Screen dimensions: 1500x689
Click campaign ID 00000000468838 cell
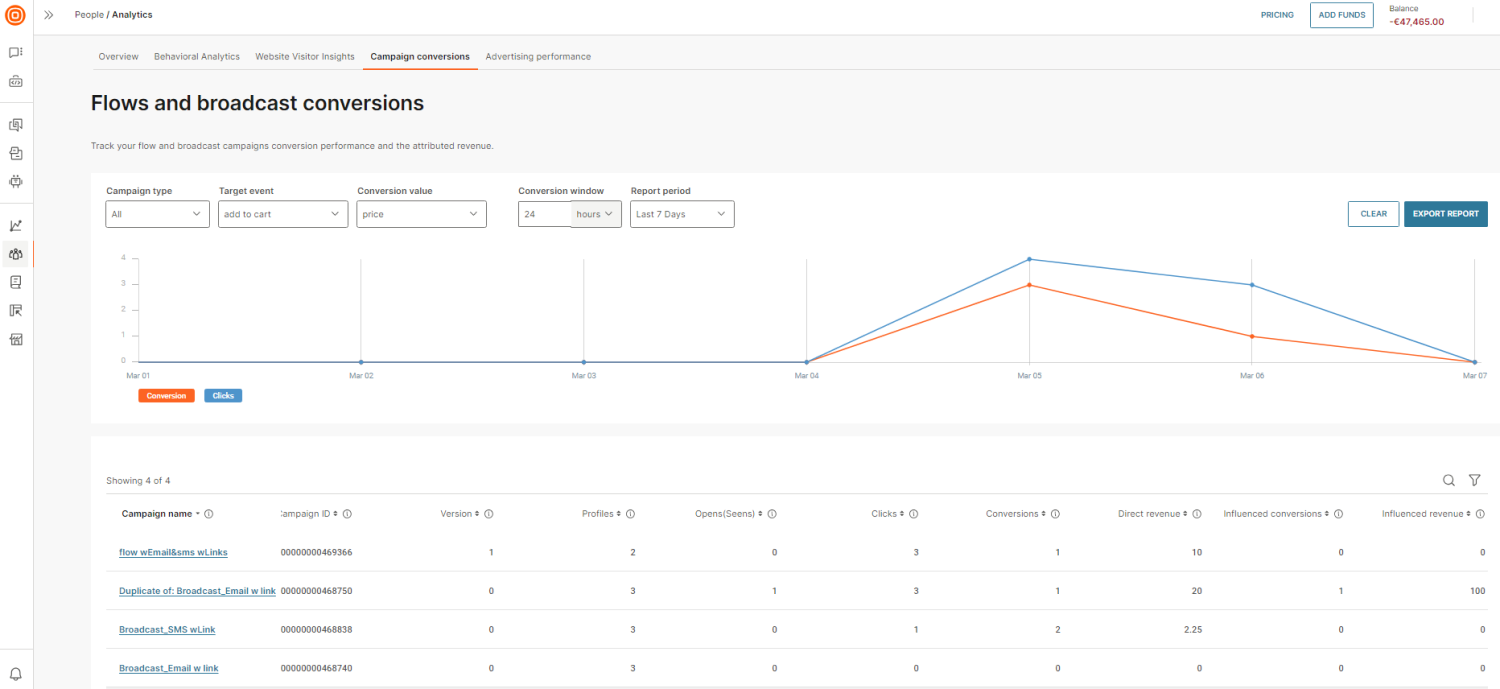316,630
